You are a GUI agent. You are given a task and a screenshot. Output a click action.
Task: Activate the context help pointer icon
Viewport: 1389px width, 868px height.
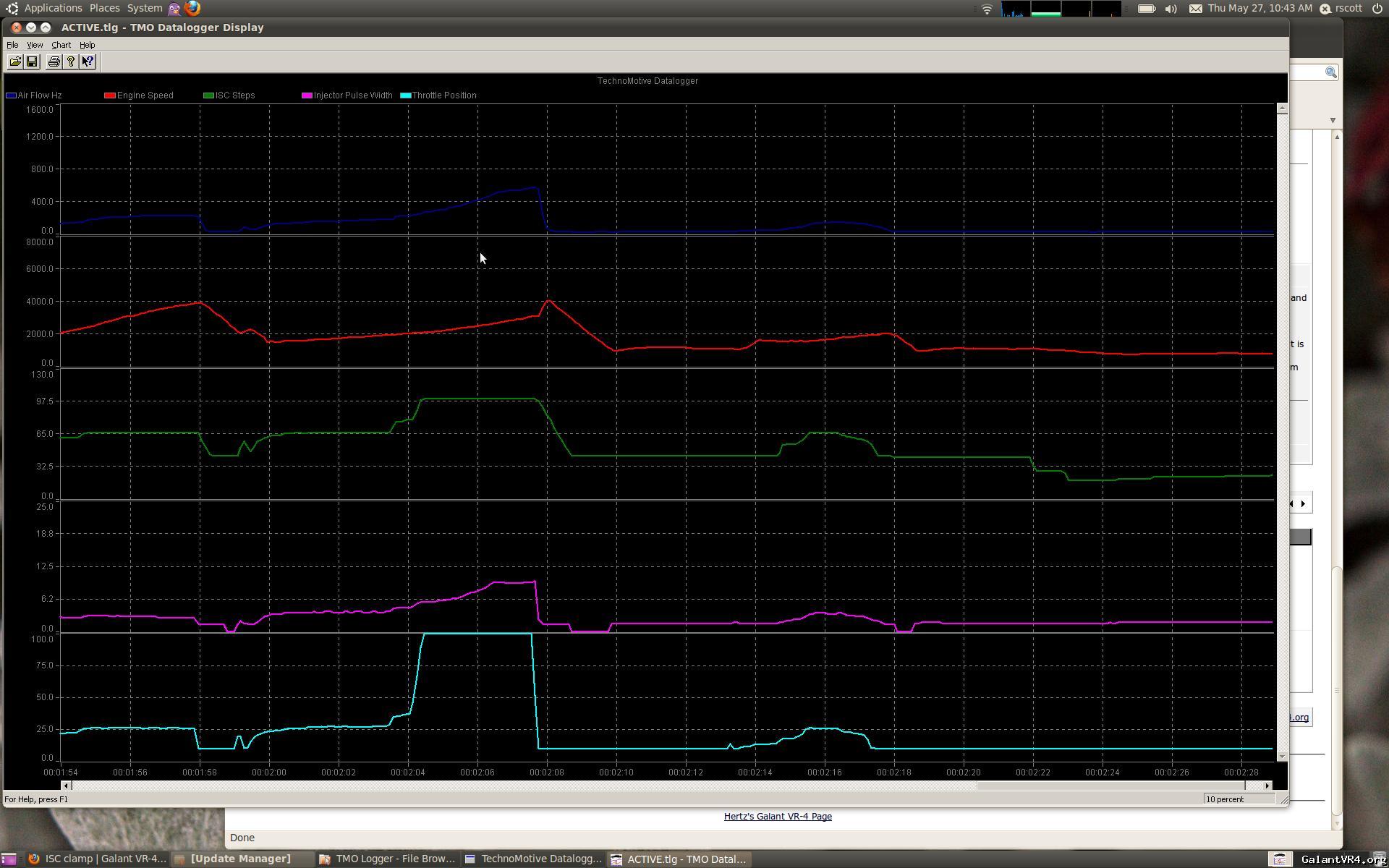88,61
